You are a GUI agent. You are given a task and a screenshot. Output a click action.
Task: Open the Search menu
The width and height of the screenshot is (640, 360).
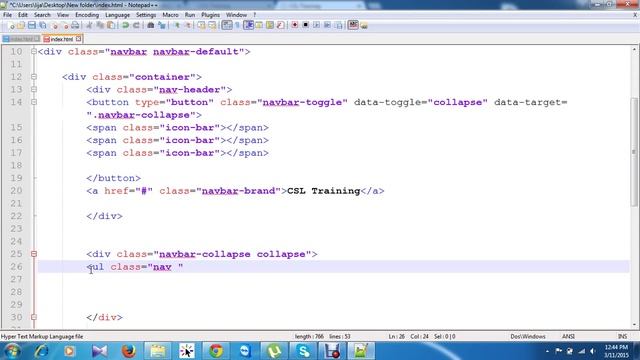42,15
